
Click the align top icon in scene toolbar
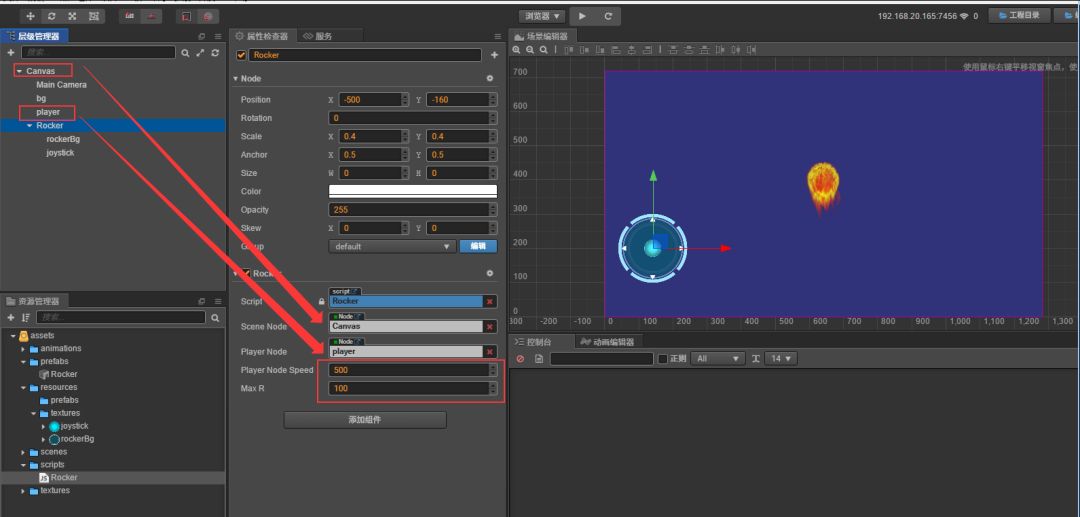coord(570,50)
